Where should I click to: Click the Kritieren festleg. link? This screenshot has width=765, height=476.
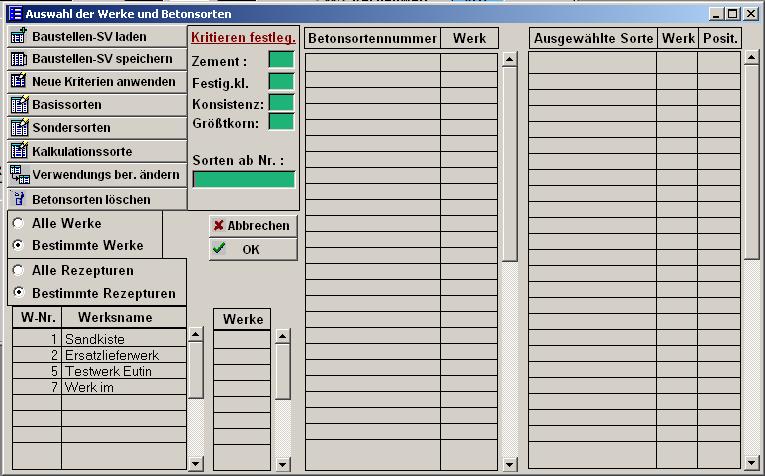243,38
